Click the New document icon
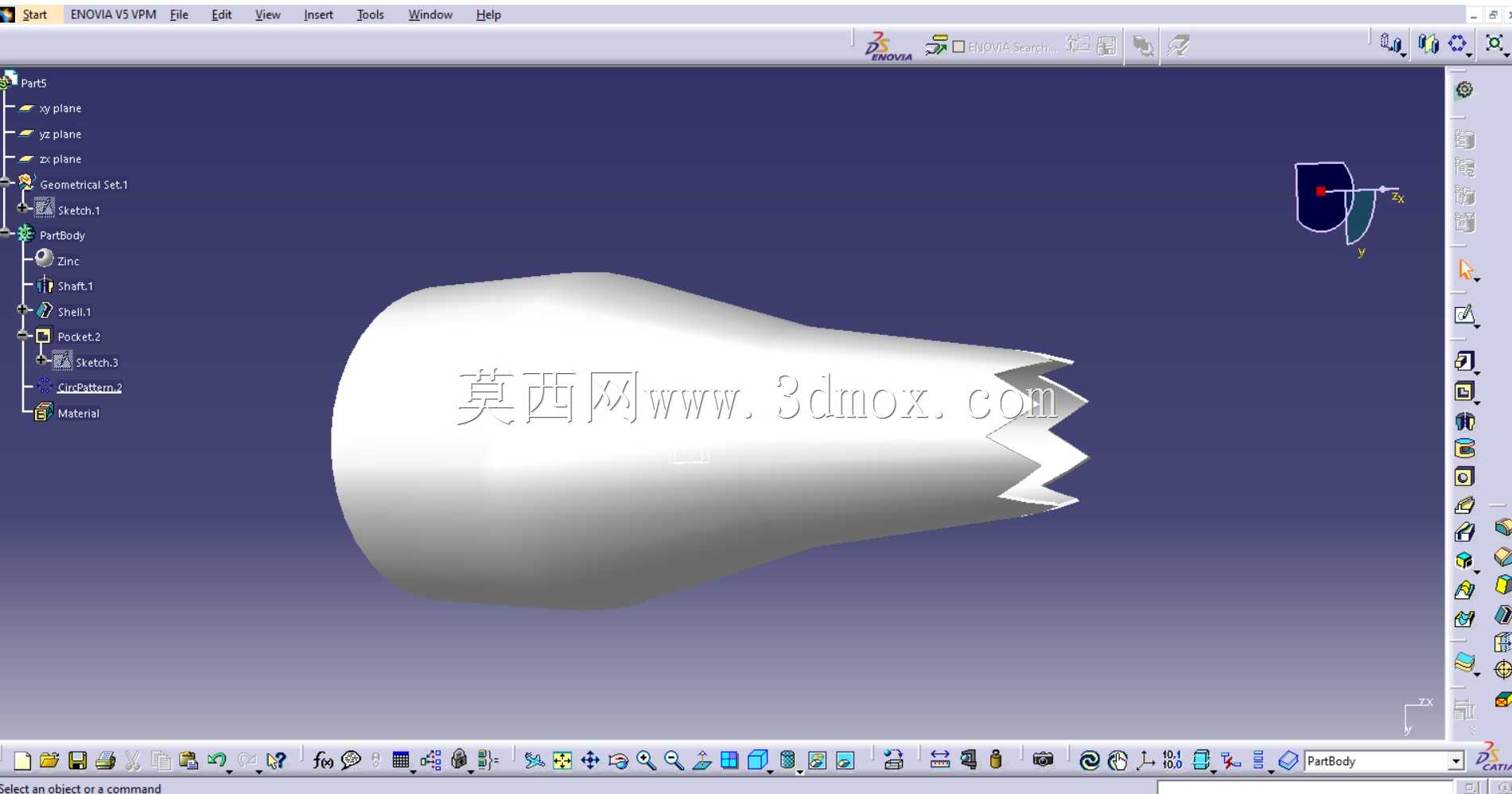 point(22,761)
